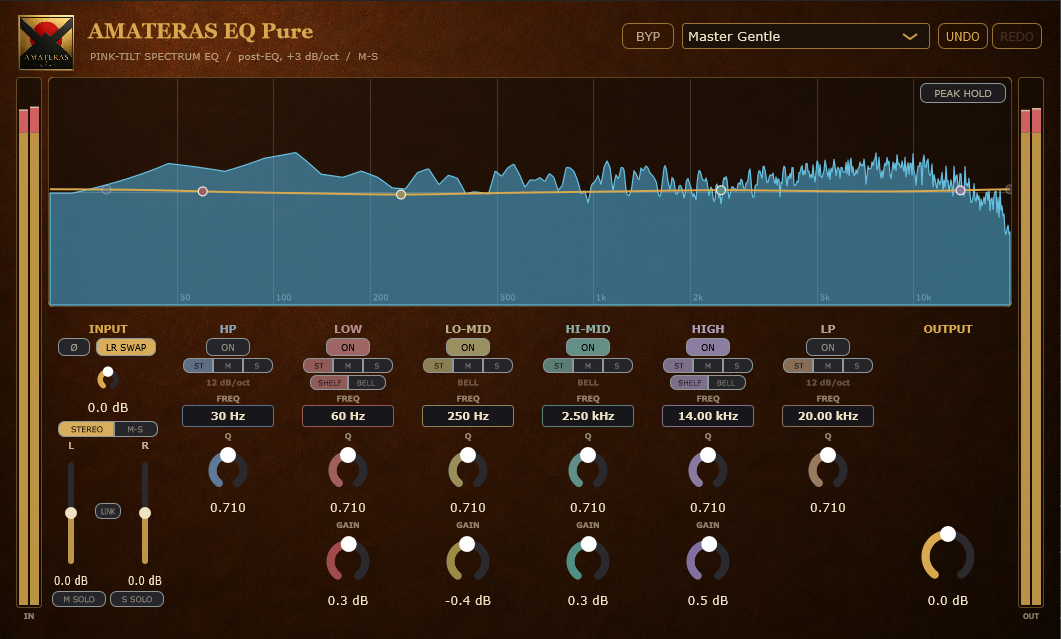Toggle the HIGH band ON button
The image size is (1061, 639).
pyautogui.click(x=708, y=347)
